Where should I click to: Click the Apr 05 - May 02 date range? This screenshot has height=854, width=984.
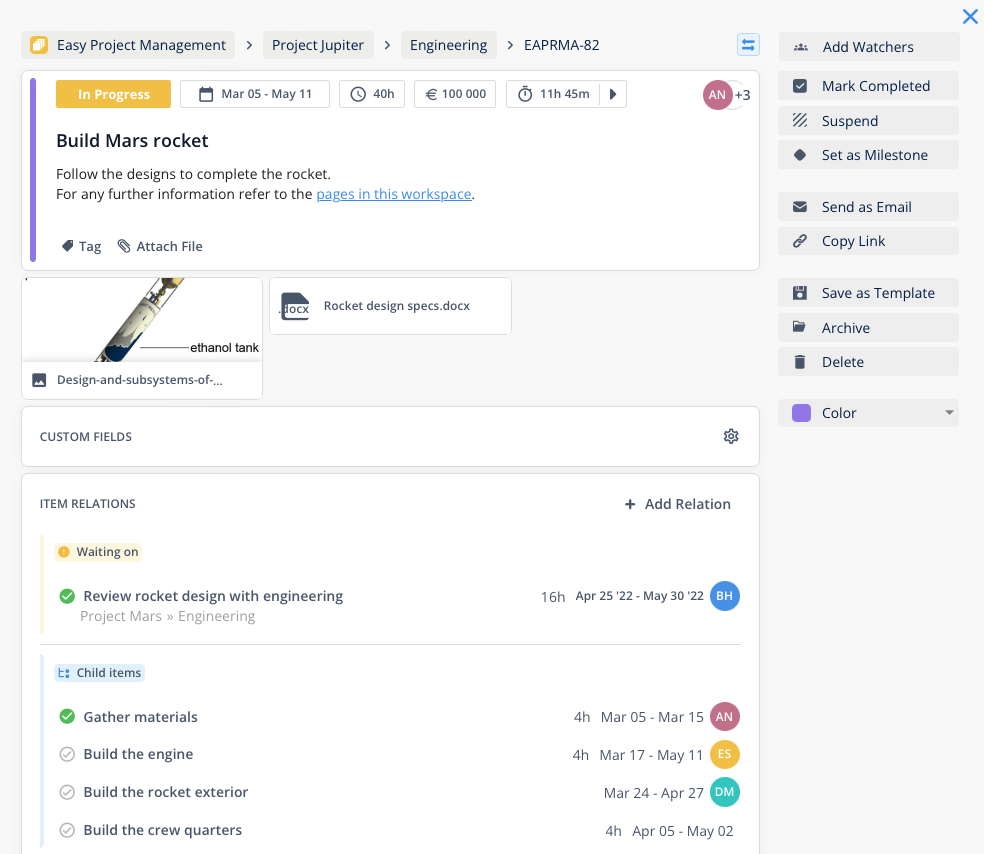click(x=683, y=831)
